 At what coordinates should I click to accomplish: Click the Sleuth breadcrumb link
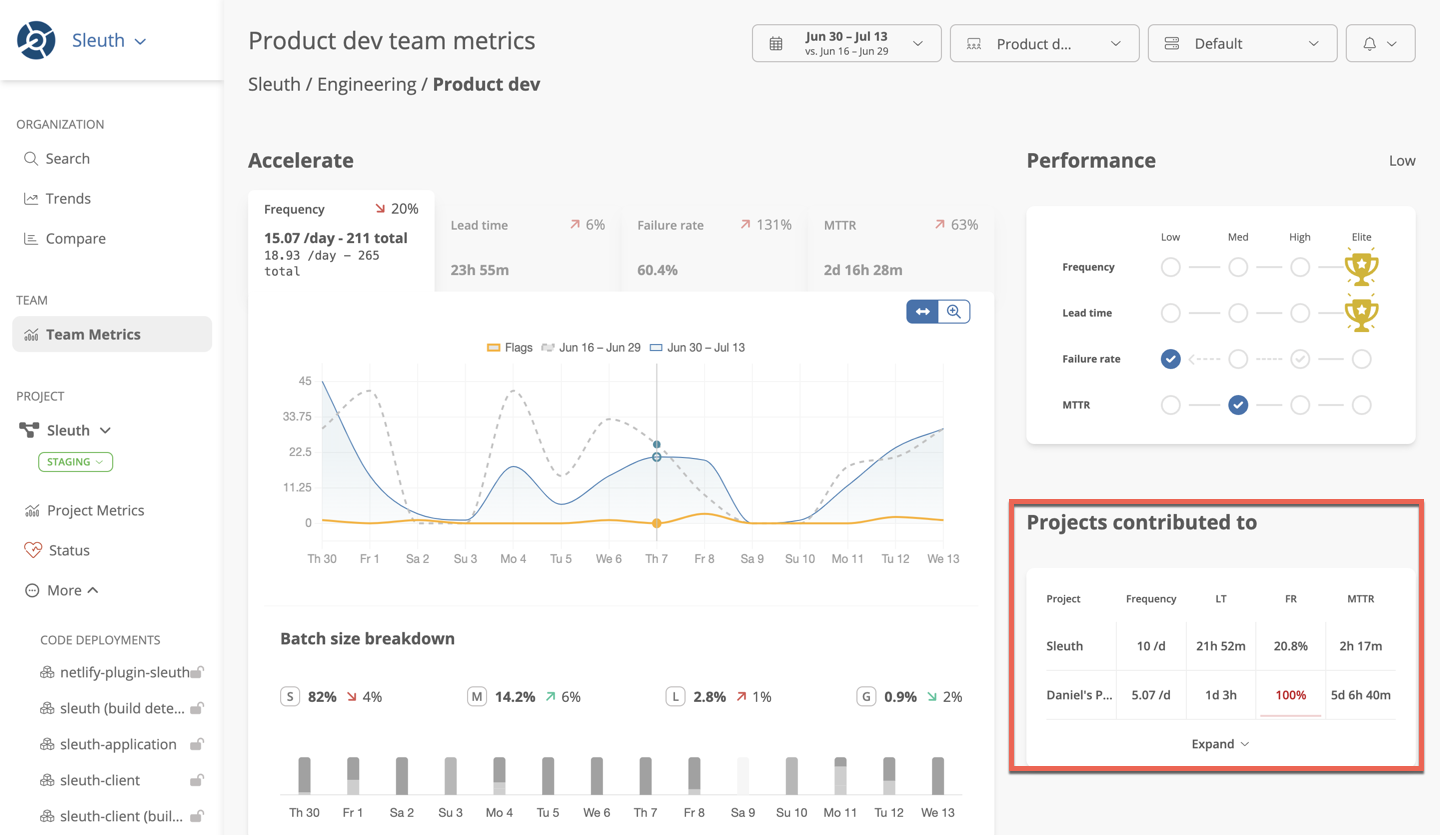[x=274, y=84]
